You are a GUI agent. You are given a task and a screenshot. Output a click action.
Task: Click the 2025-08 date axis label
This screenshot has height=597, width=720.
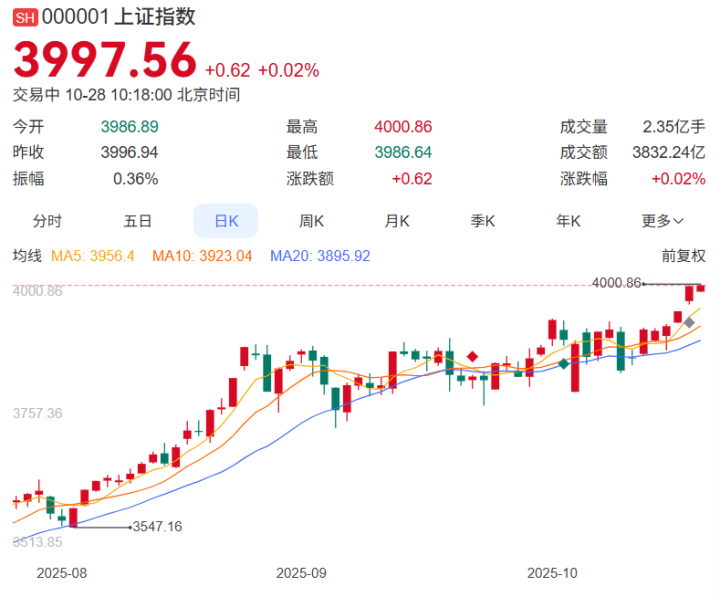click(62, 573)
